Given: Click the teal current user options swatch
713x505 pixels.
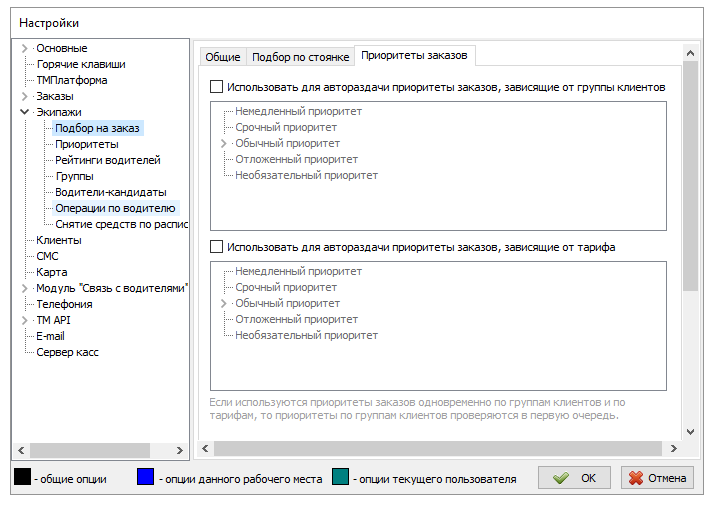Looking at the screenshot, I should (x=341, y=478).
